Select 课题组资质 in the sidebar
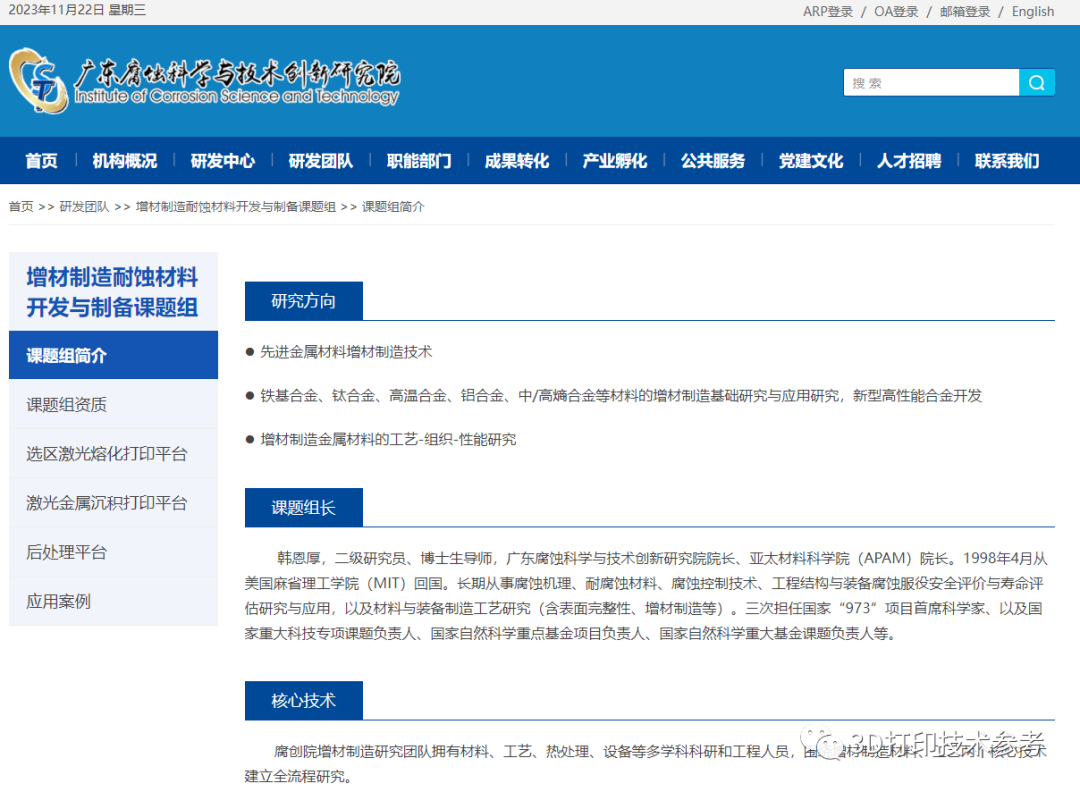 pyautogui.click(x=113, y=404)
